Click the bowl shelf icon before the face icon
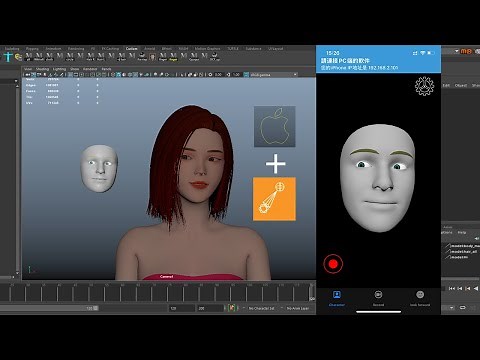The image size is (480, 360). click(142, 56)
